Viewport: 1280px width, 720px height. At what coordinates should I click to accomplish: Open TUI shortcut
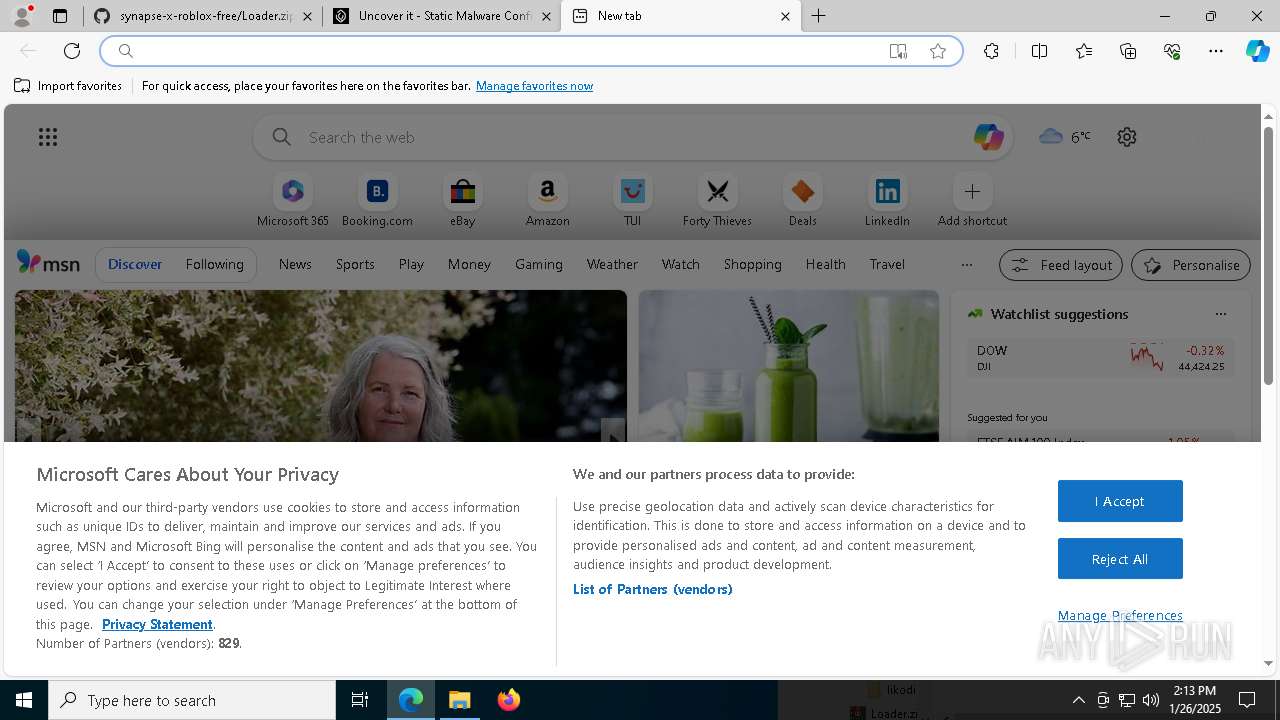coord(632,201)
